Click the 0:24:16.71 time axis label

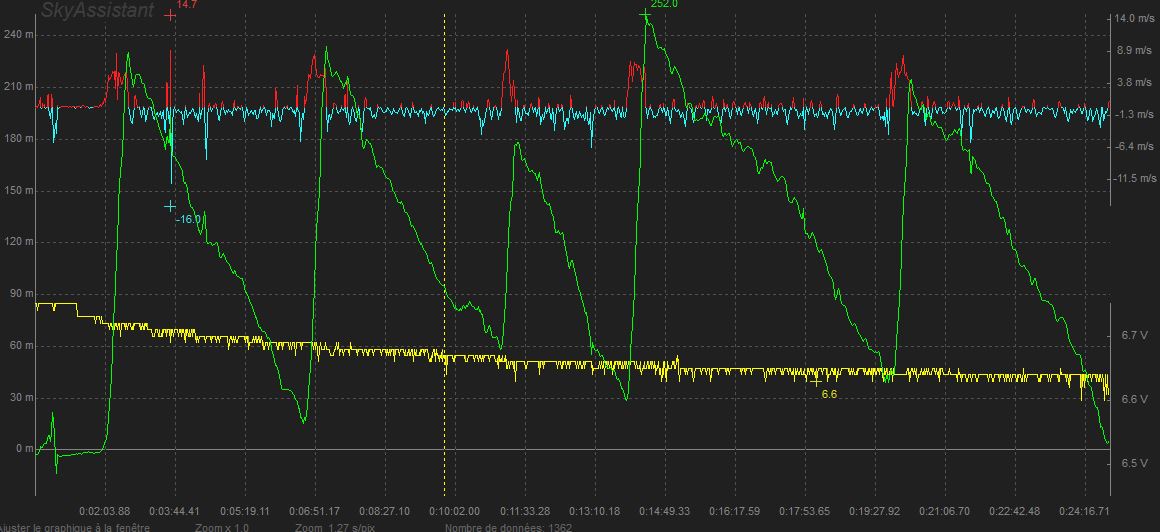[1085, 511]
